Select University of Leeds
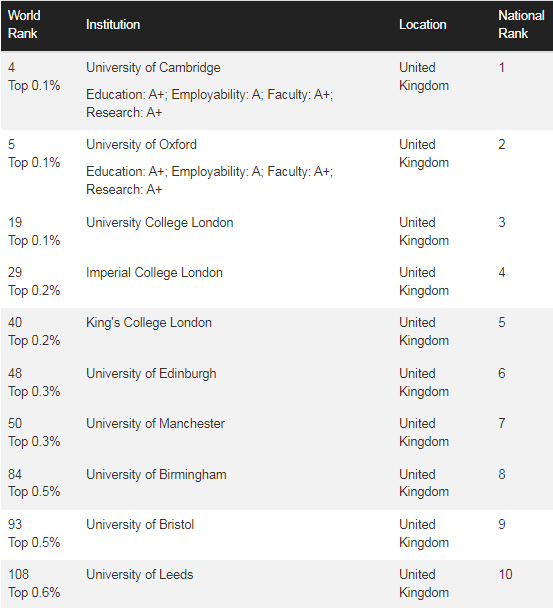 click(x=140, y=574)
